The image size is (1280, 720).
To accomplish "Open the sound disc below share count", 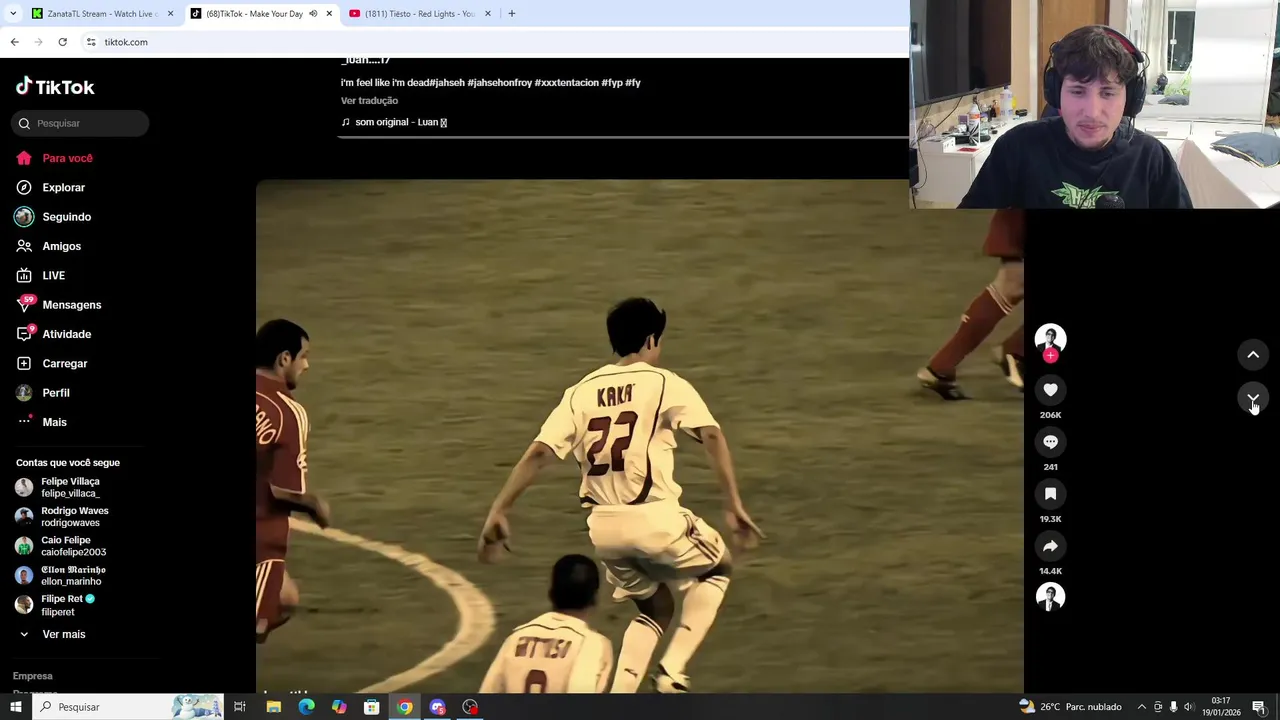I will click(1050, 597).
